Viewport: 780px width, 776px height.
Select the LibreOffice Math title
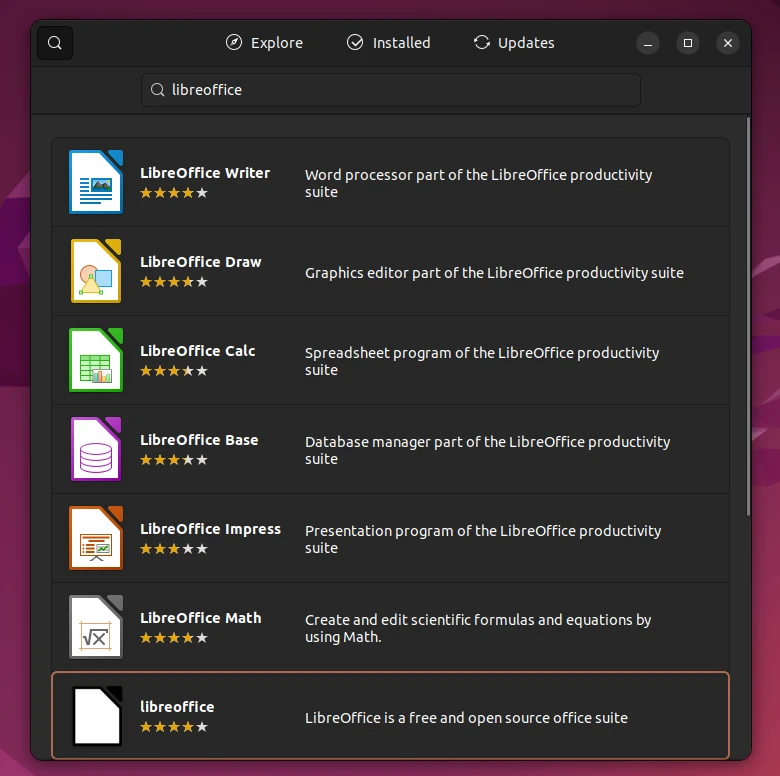click(x=200, y=618)
